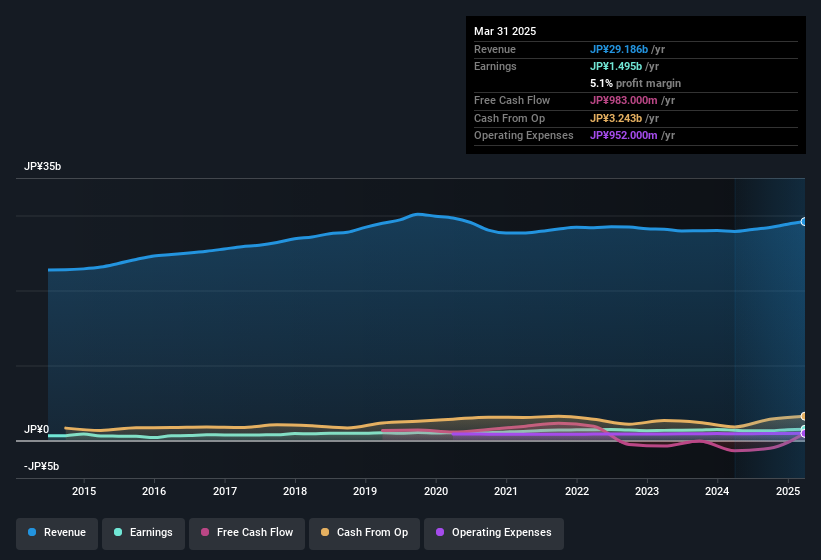821x560 pixels.
Task: Click the JP¥29.186b revenue value
Action: pos(619,49)
